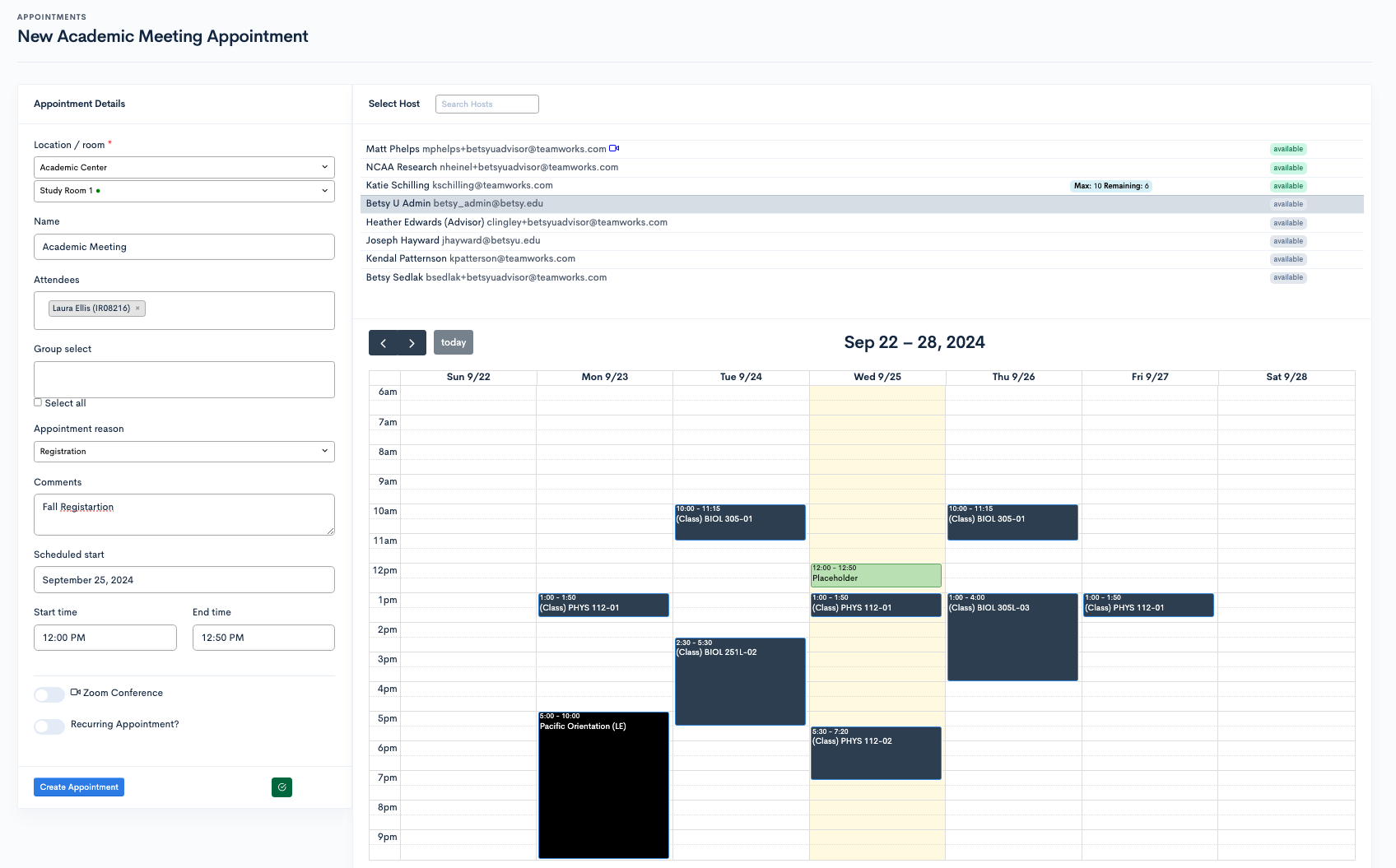The image size is (1396, 868).
Task: Select host Joseph Hayward
Action: coord(862,241)
